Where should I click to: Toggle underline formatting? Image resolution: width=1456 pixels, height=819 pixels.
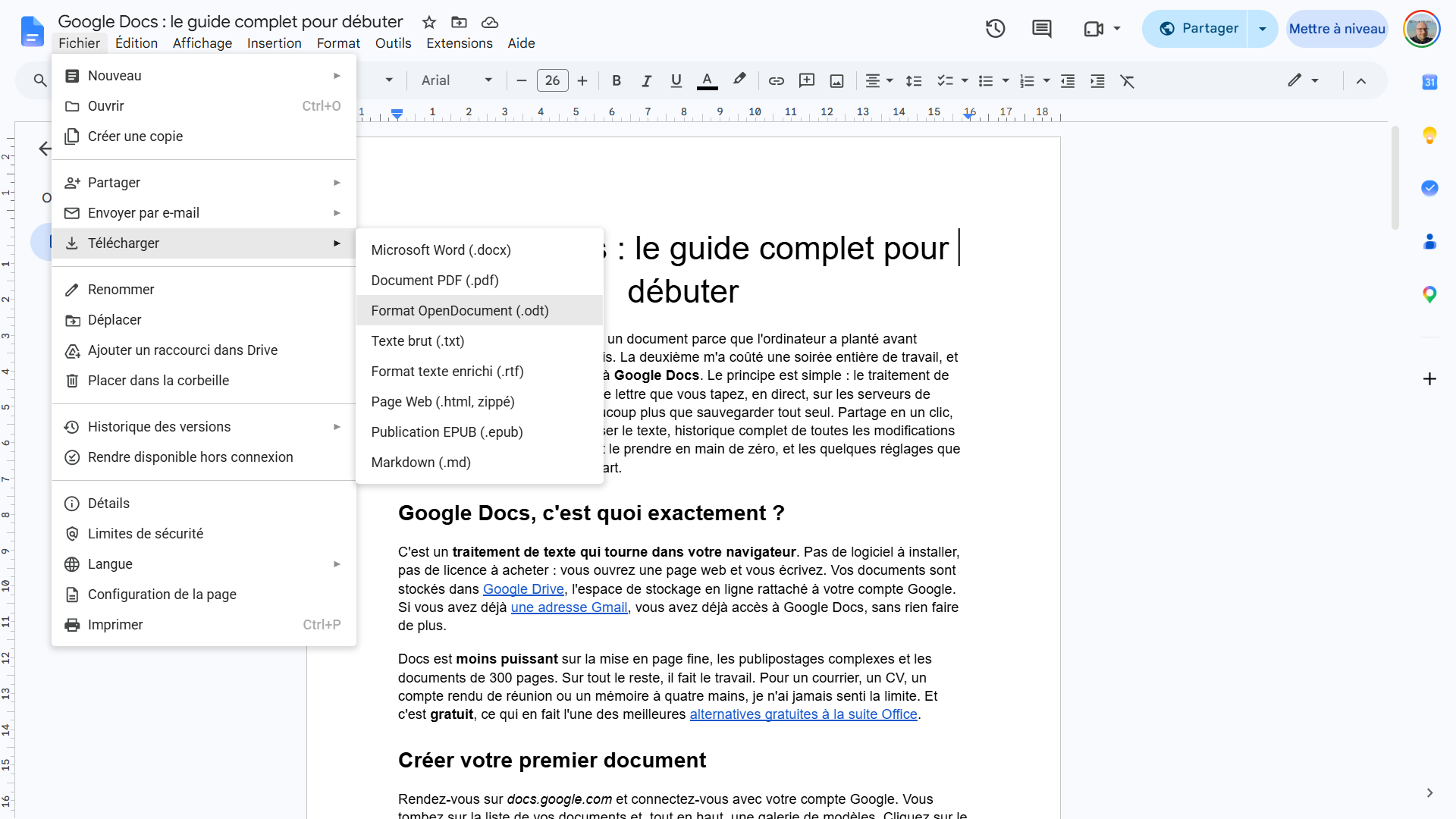point(676,80)
